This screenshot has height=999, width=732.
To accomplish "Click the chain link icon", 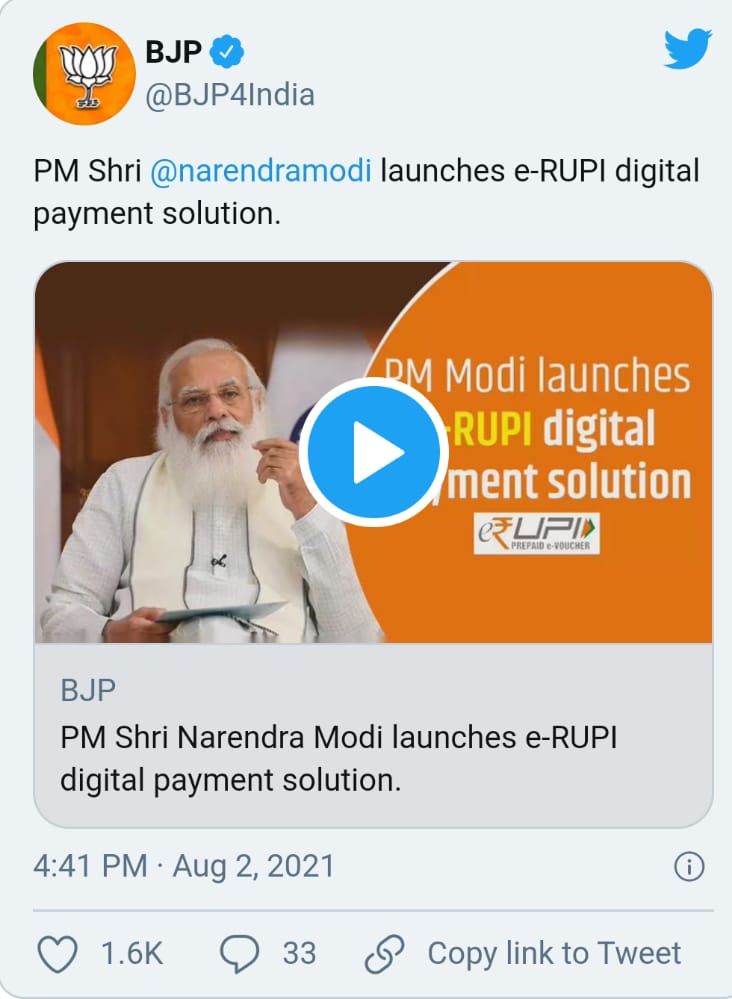I will 384,954.
